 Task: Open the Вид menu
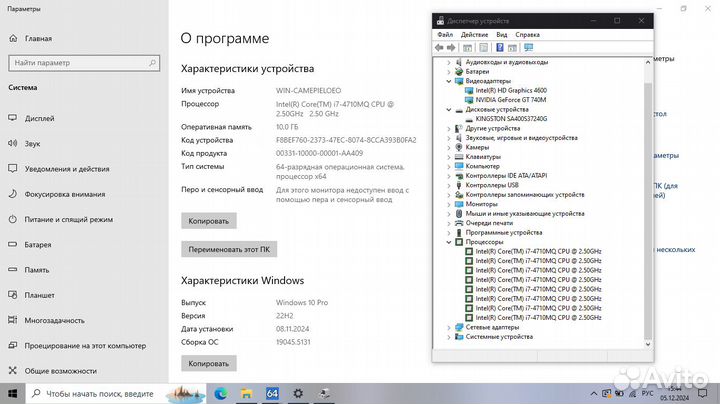501,34
